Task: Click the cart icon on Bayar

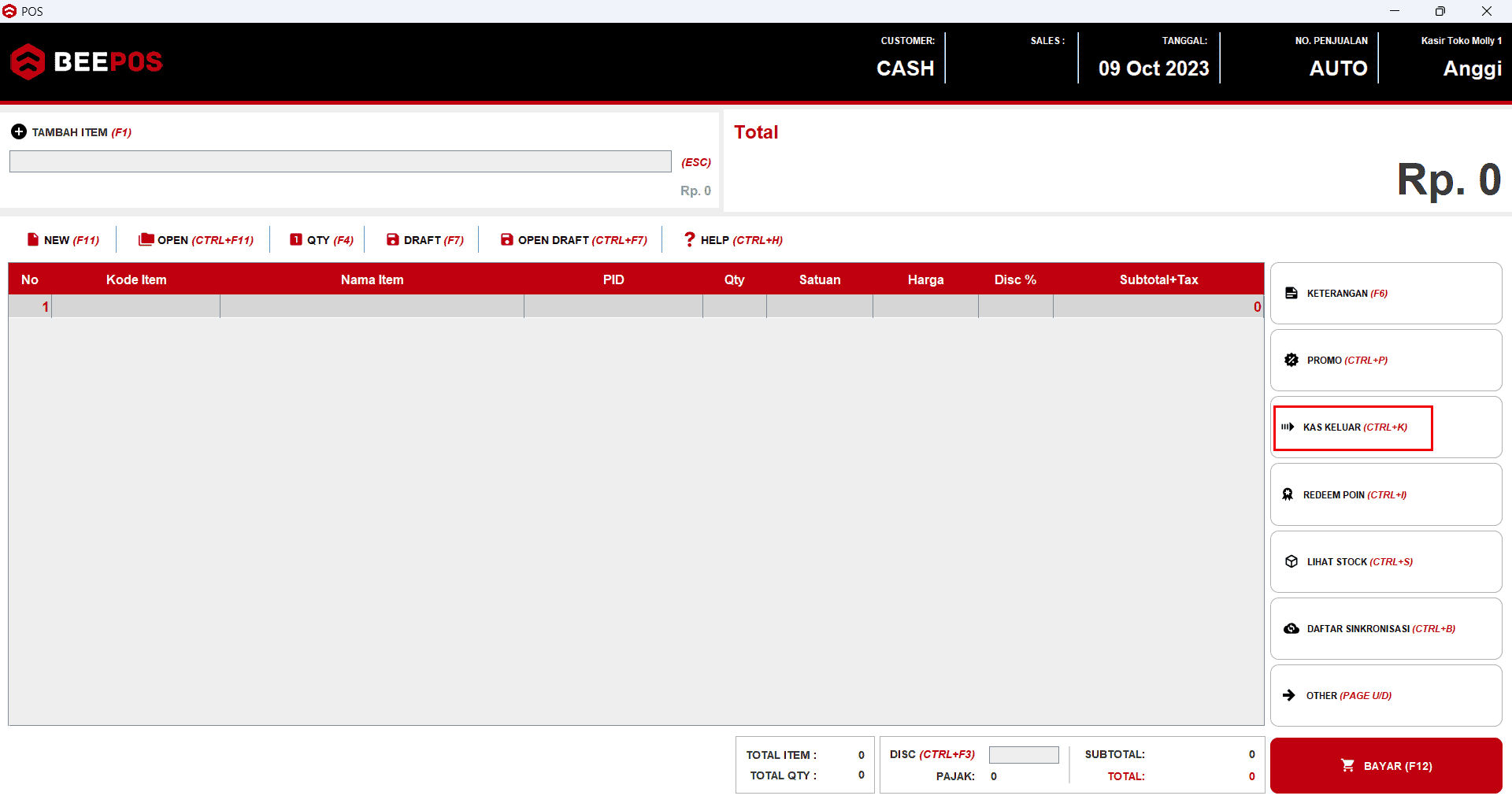Action: pos(1347,765)
